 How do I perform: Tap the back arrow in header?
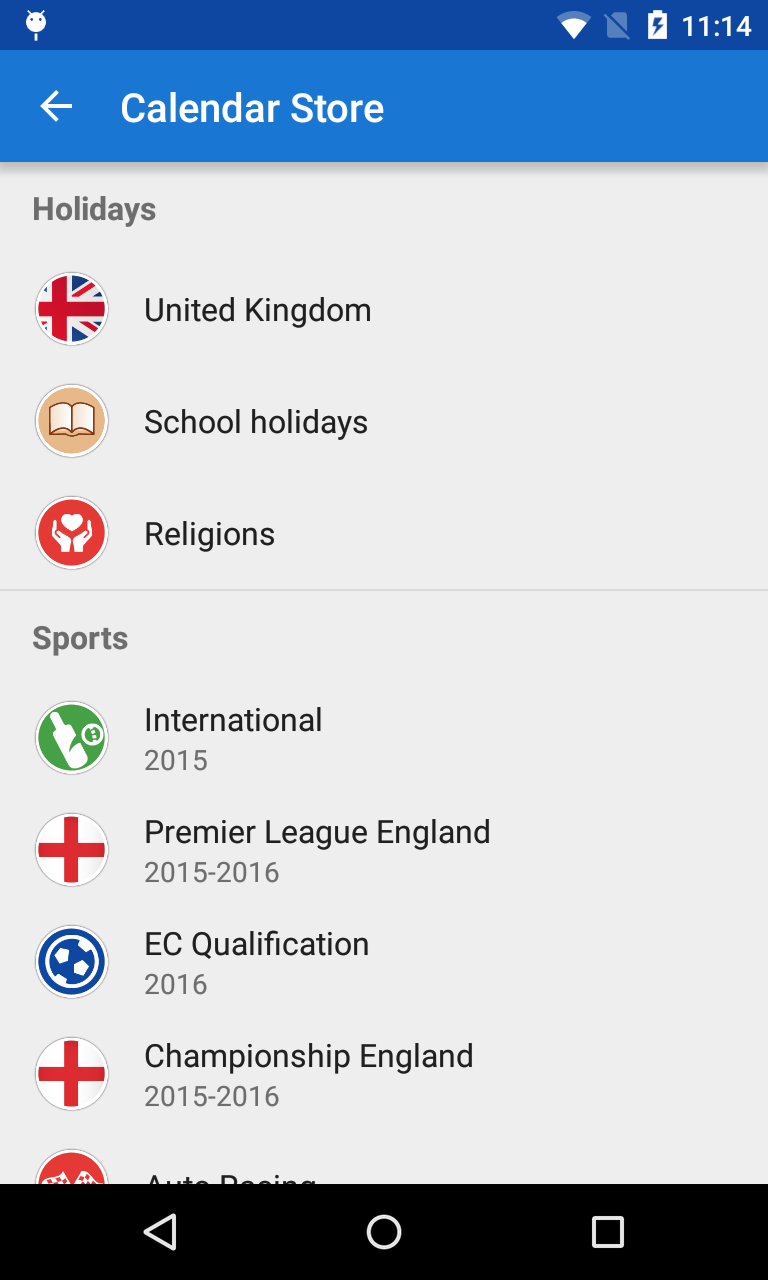[x=57, y=107]
